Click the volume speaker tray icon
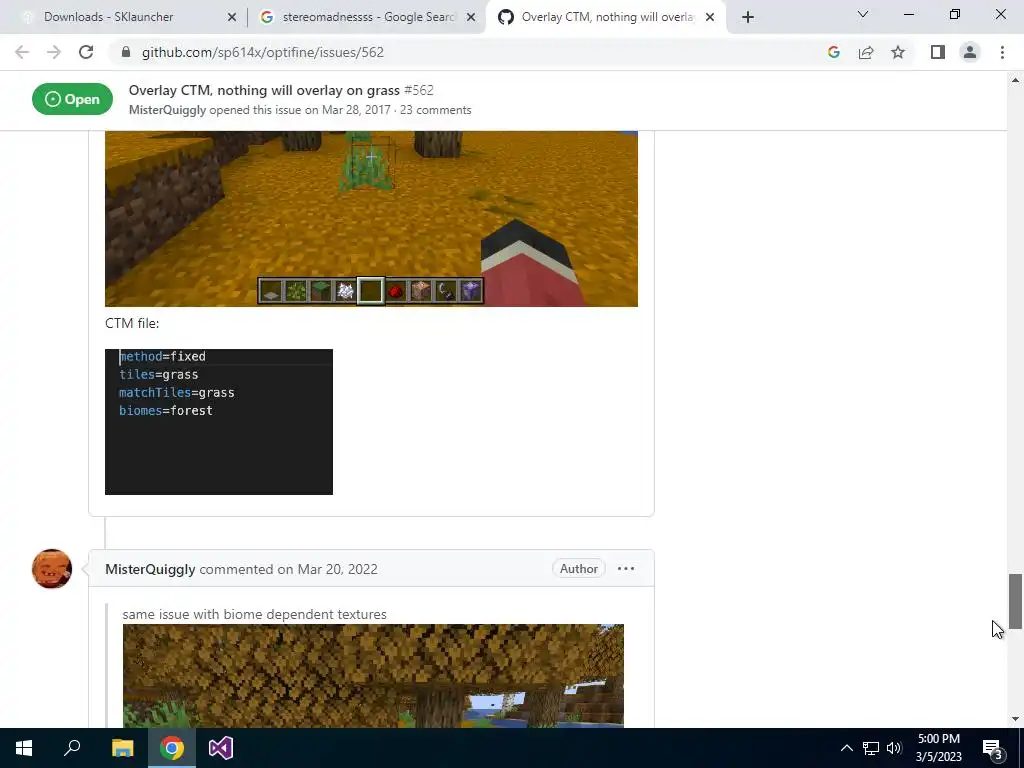1024x768 pixels. tap(894, 748)
